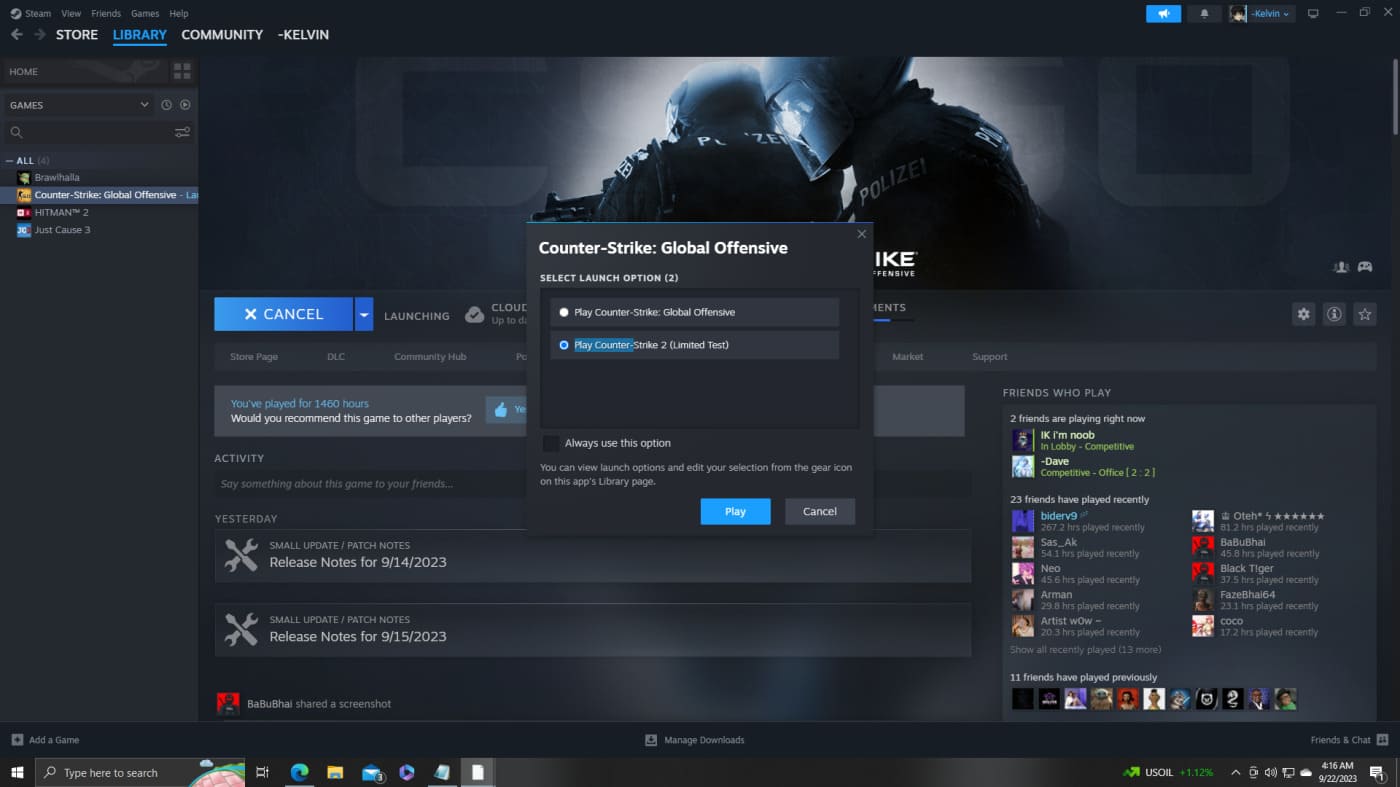Click the Windows Start button
Image resolution: width=1400 pixels, height=787 pixels.
pos(17,772)
